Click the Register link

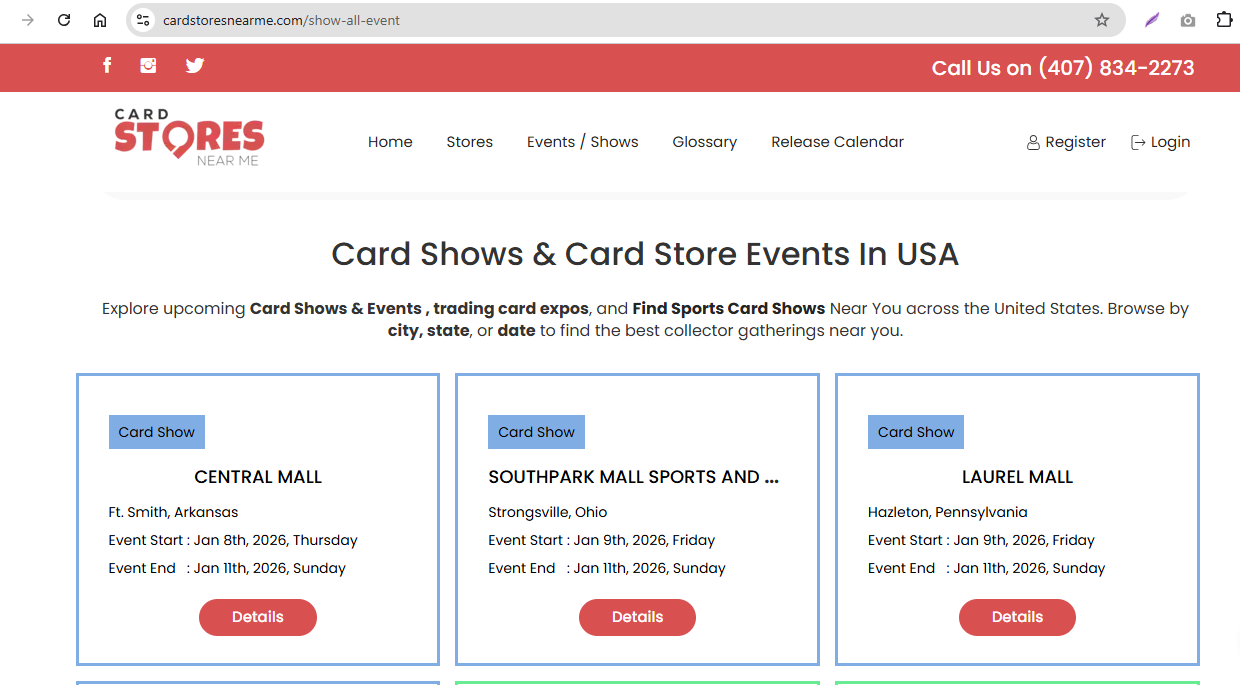point(1066,142)
